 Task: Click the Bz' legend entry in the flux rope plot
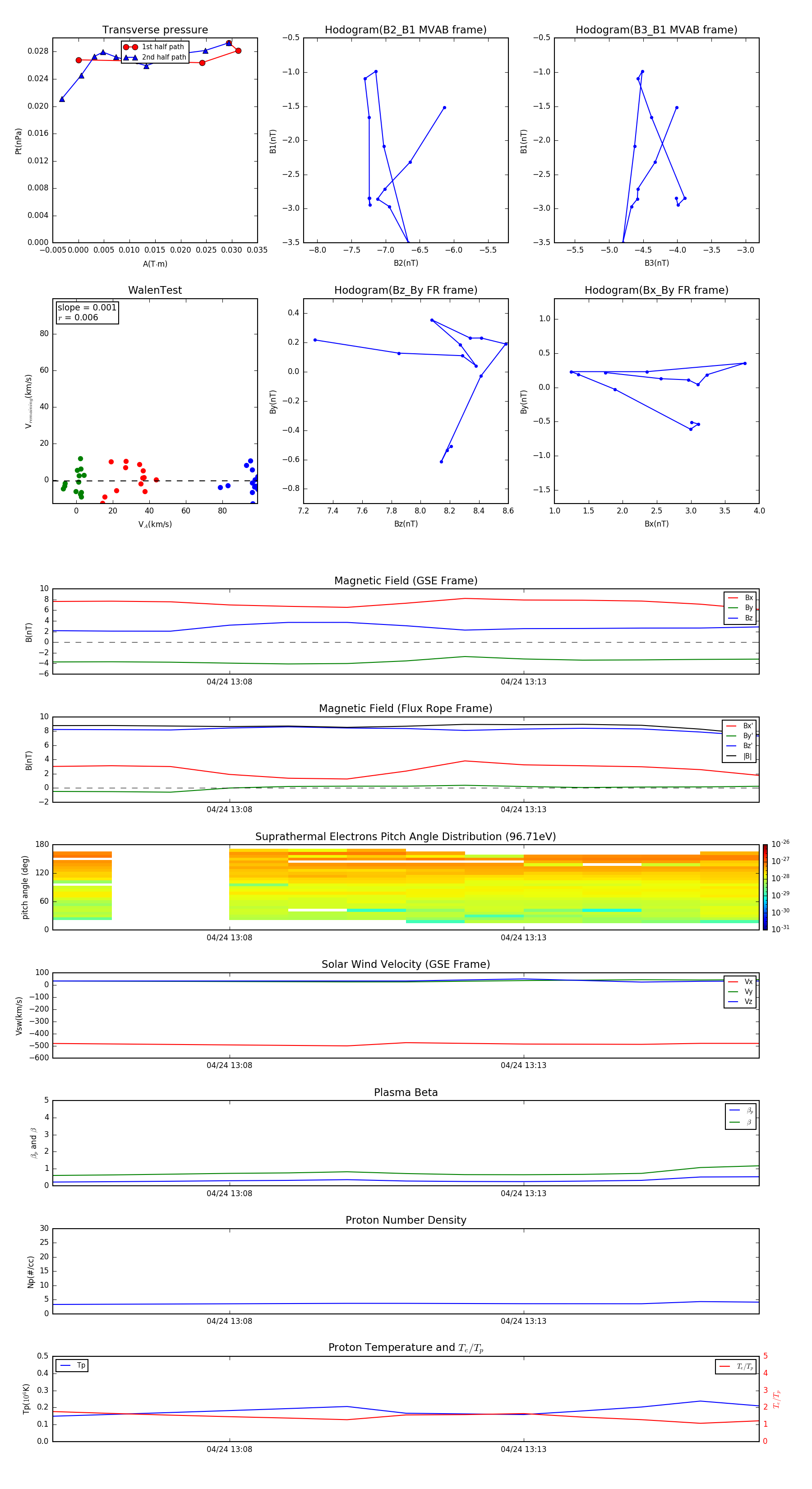click(740, 746)
